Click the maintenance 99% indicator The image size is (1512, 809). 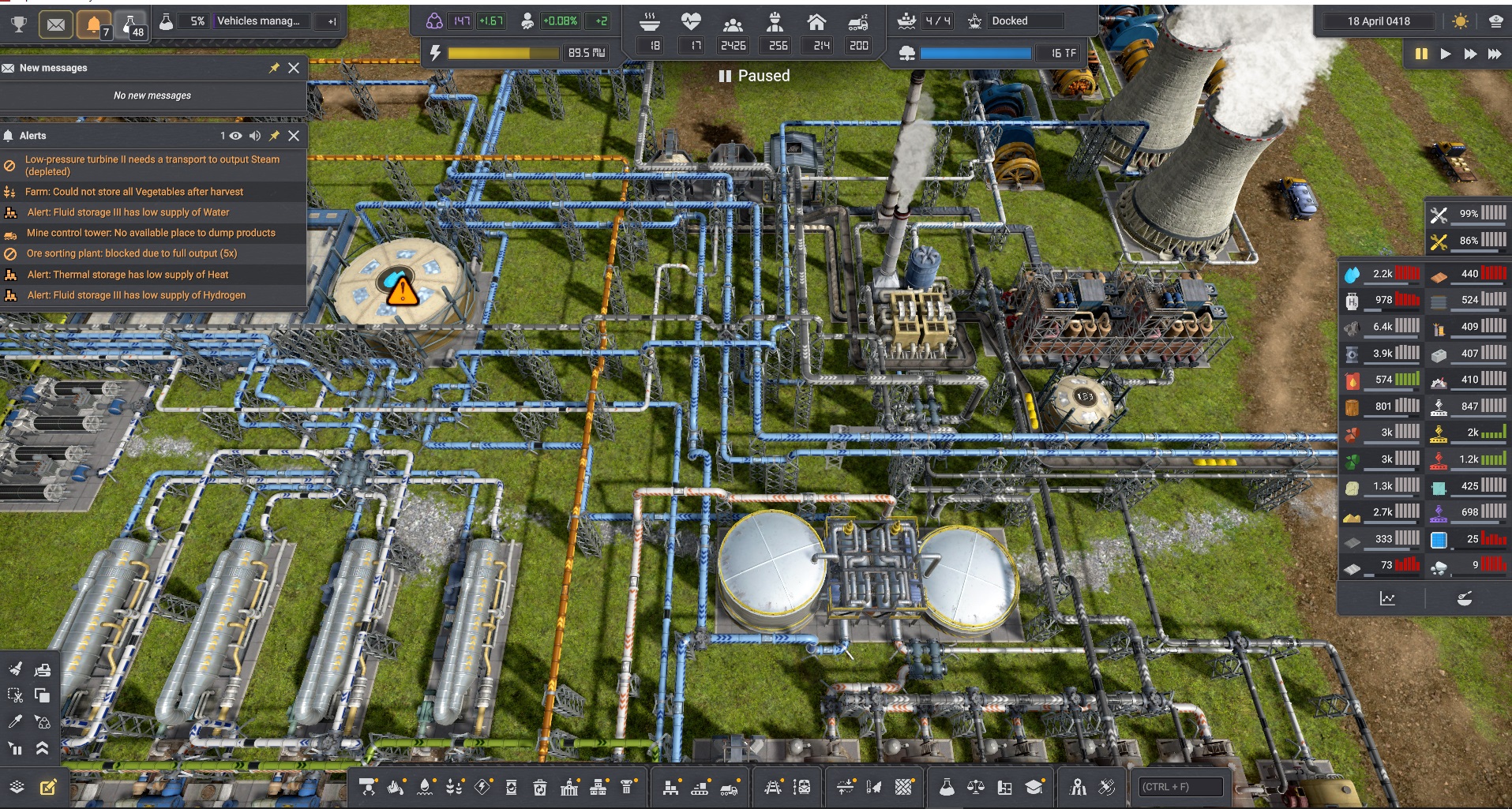coord(1468,213)
